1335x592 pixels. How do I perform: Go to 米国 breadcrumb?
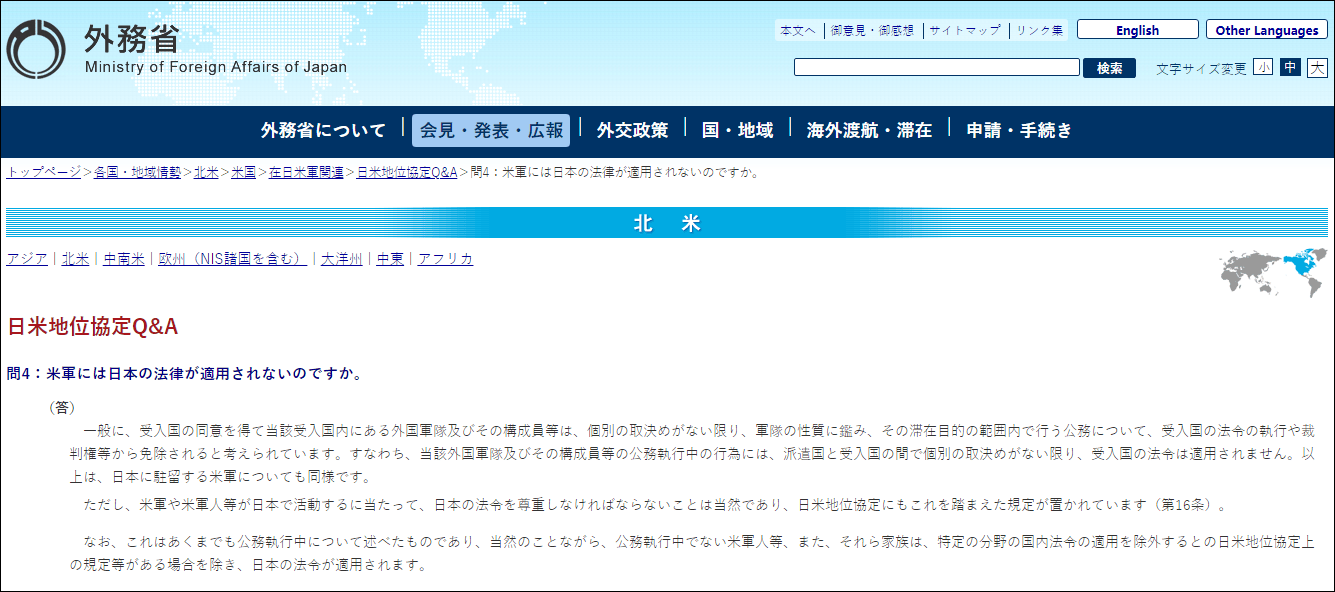pos(243,172)
